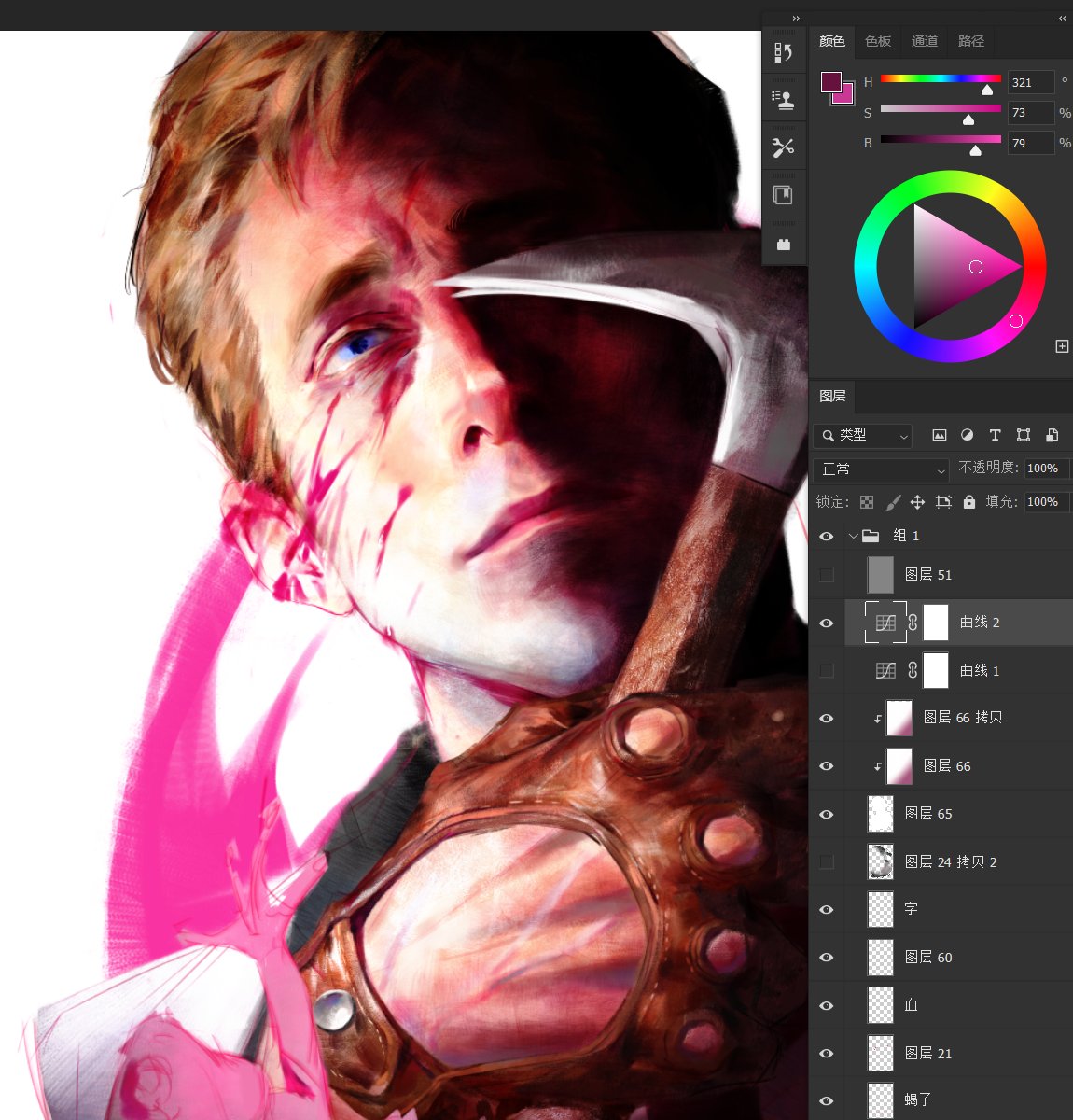This screenshot has width=1073, height=1120.
Task: Click the link icon on 曲线 2 layer
Action: 913,623
